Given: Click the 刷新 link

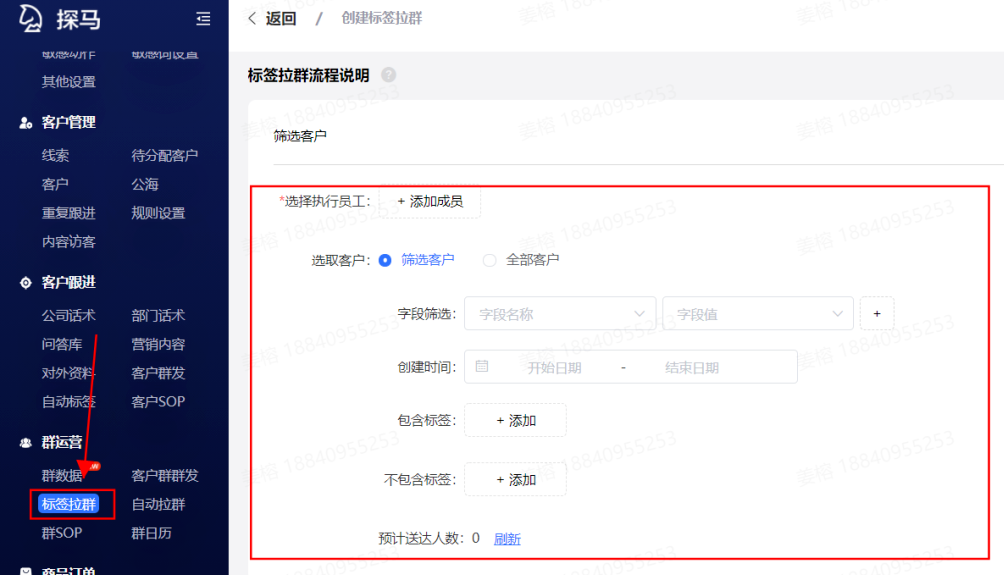Looking at the screenshot, I should pos(507,538).
